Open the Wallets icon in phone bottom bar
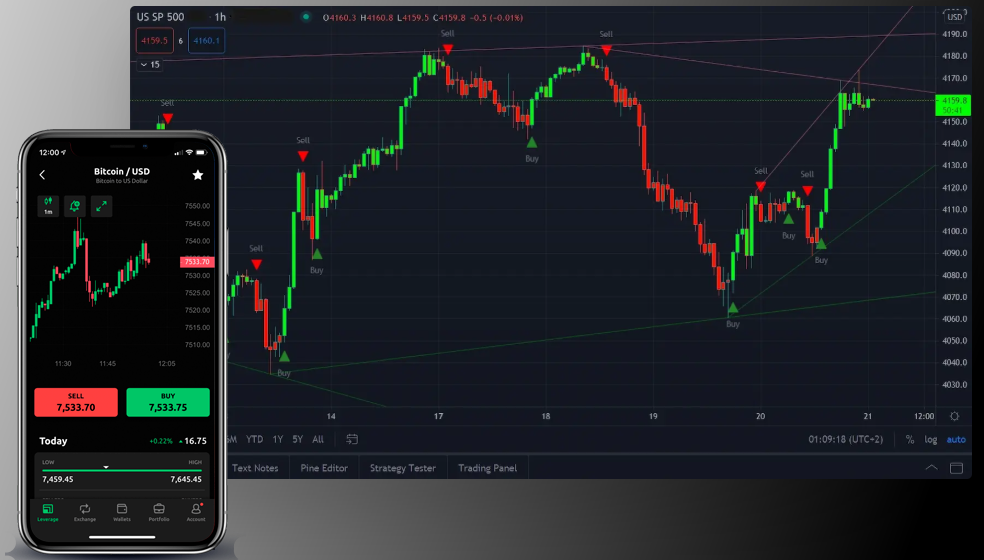Viewport: 984px width, 560px height. click(x=122, y=512)
